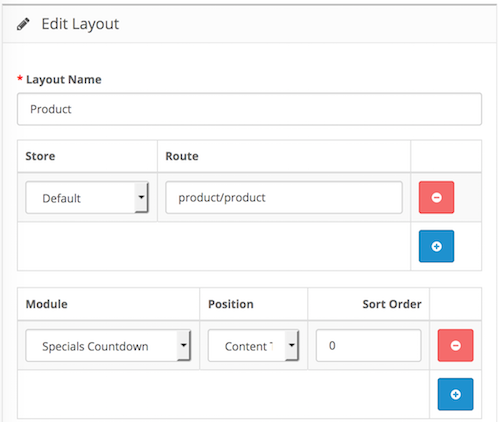The height and width of the screenshot is (422, 500).
Task: Click the Module column header
Action: (47, 304)
